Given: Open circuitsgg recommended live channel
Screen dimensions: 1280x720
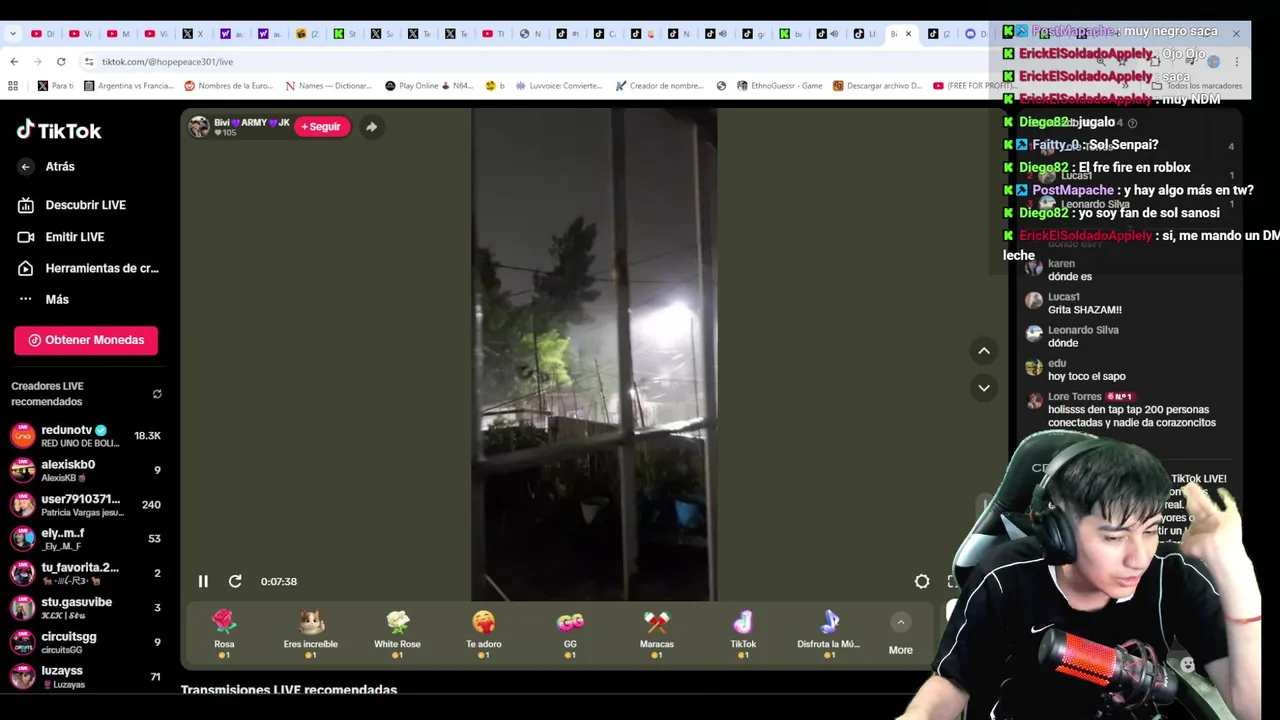Looking at the screenshot, I should pyautogui.click(x=86, y=642).
